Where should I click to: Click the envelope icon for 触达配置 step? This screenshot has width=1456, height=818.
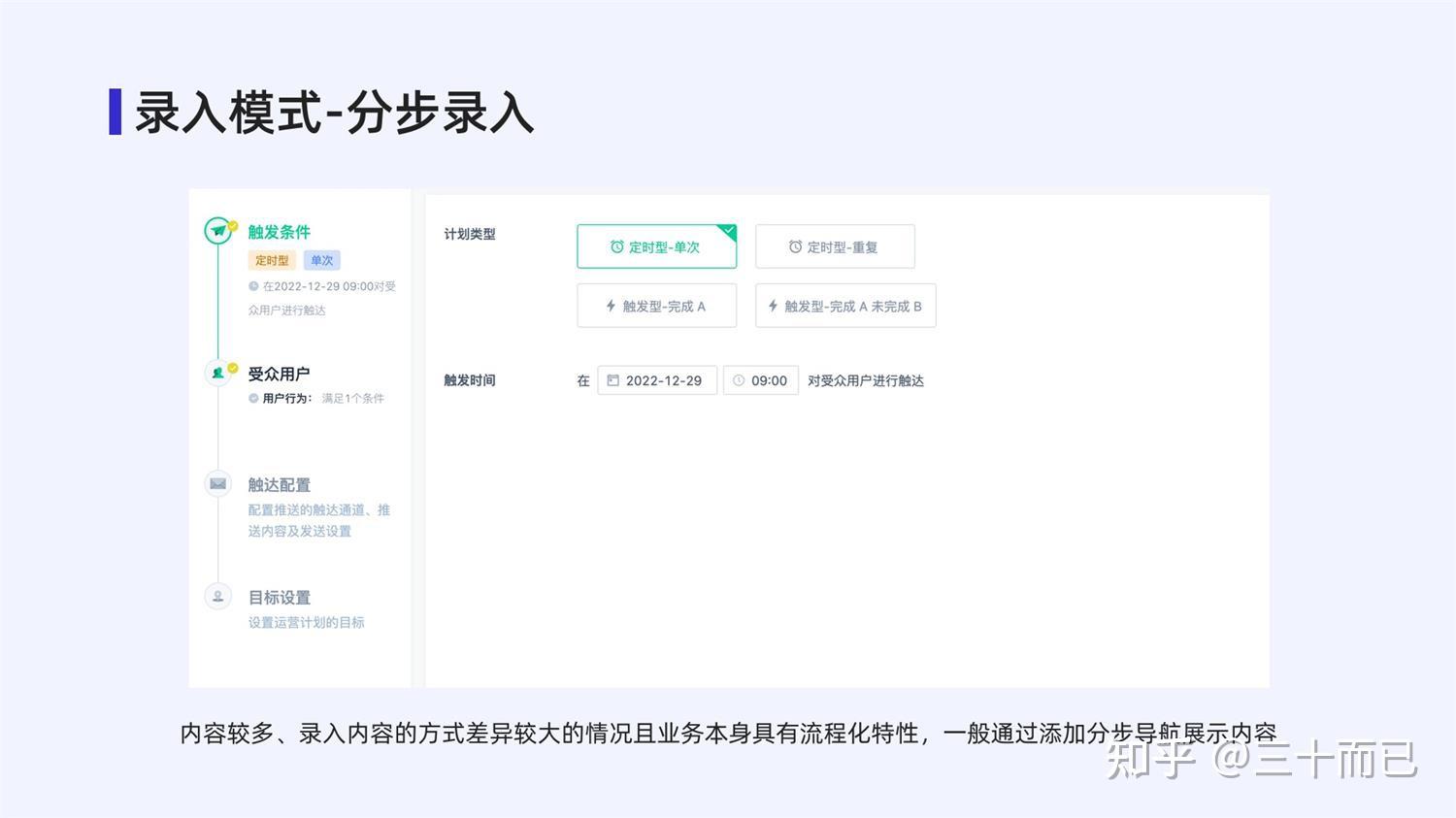click(217, 483)
